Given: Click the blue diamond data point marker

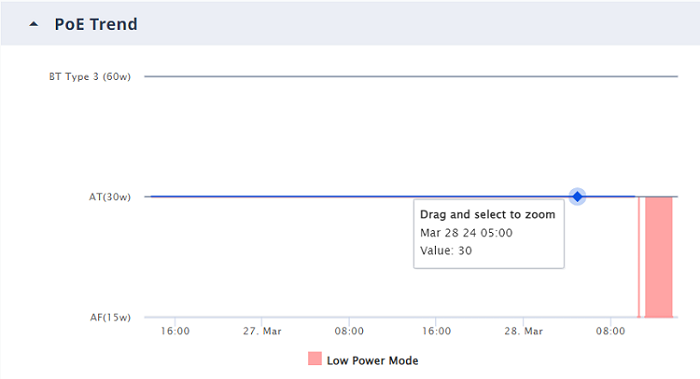Looking at the screenshot, I should pos(578,196).
